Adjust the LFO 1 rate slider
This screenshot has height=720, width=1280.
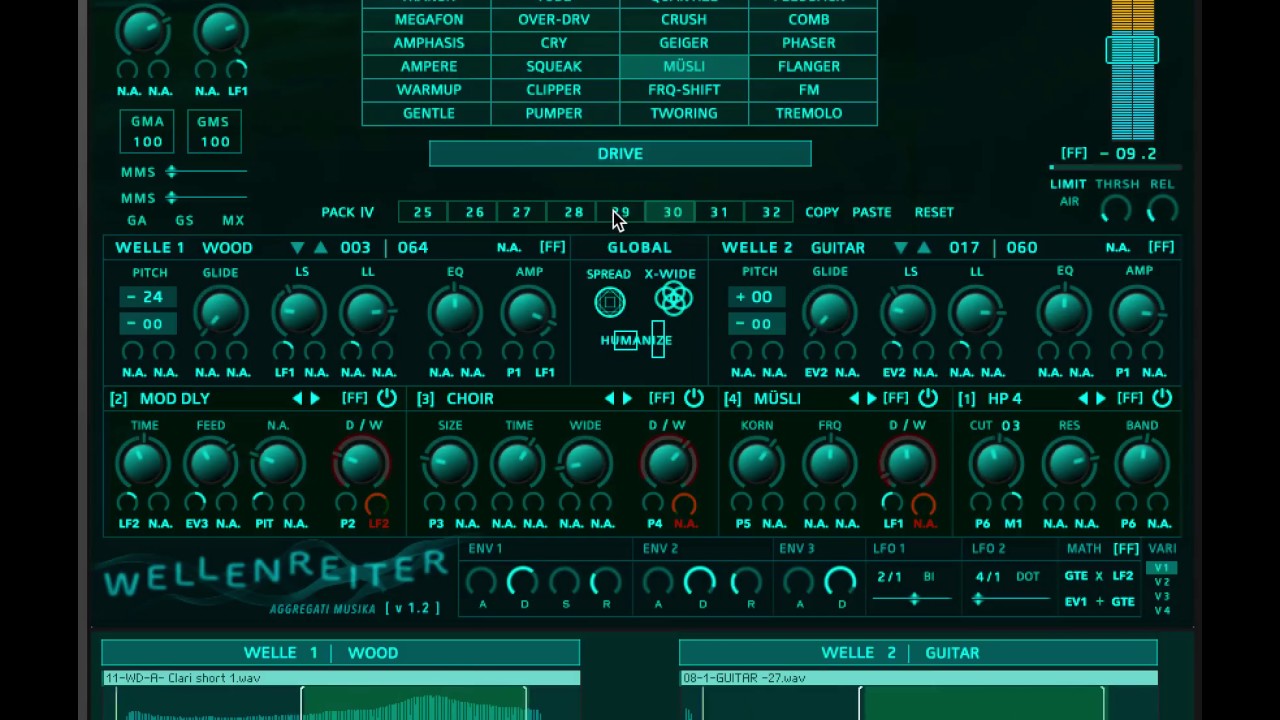tap(913, 599)
